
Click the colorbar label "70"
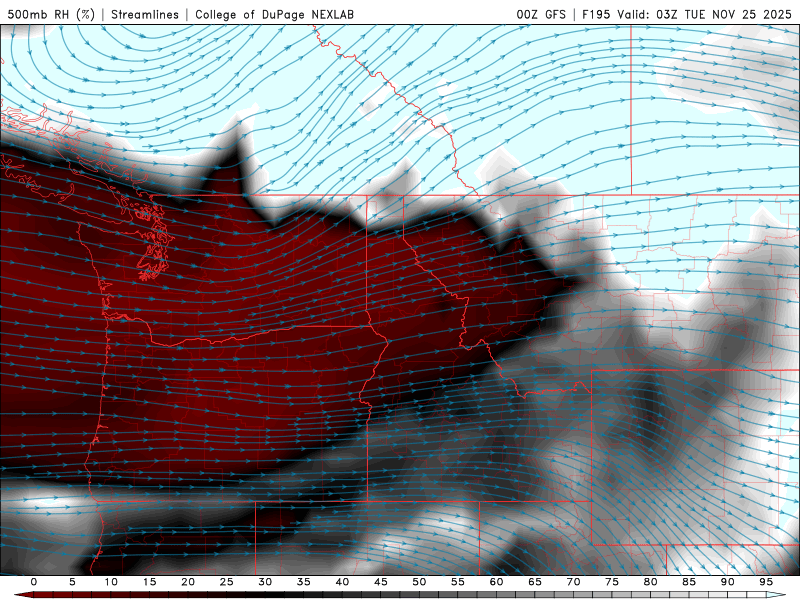coord(573,582)
